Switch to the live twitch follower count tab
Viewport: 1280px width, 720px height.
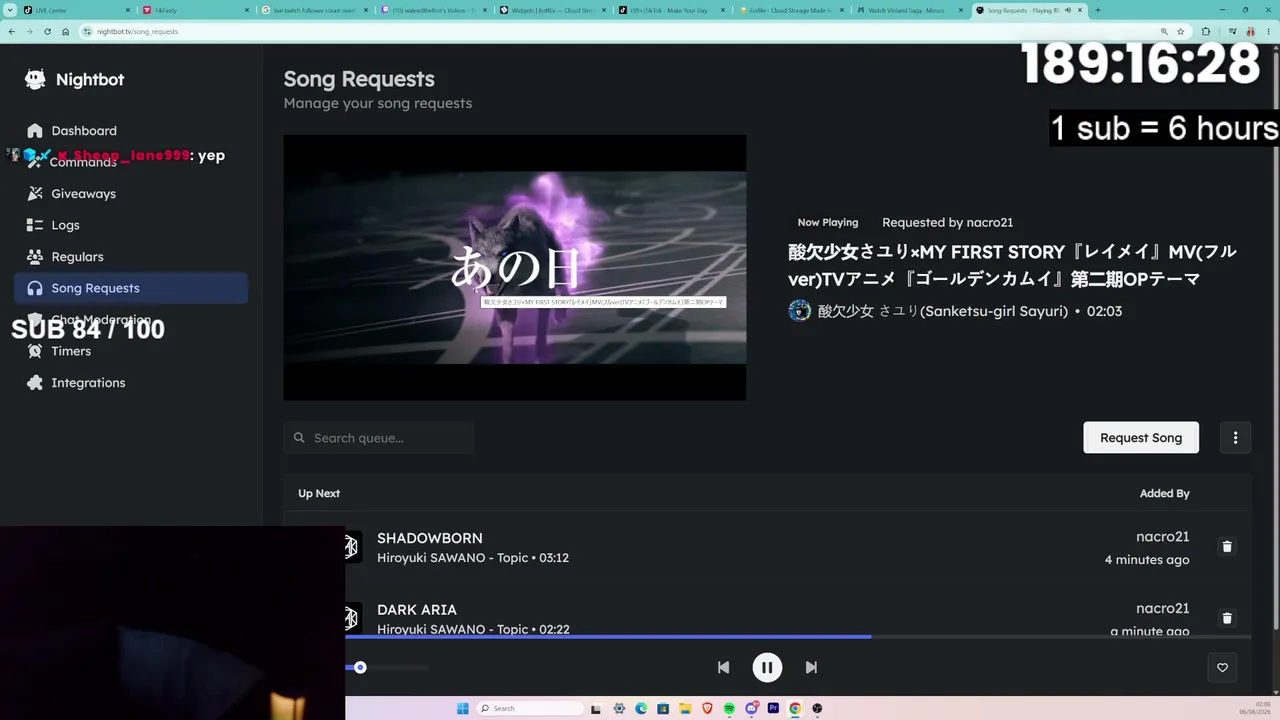pyautogui.click(x=314, y=10)
